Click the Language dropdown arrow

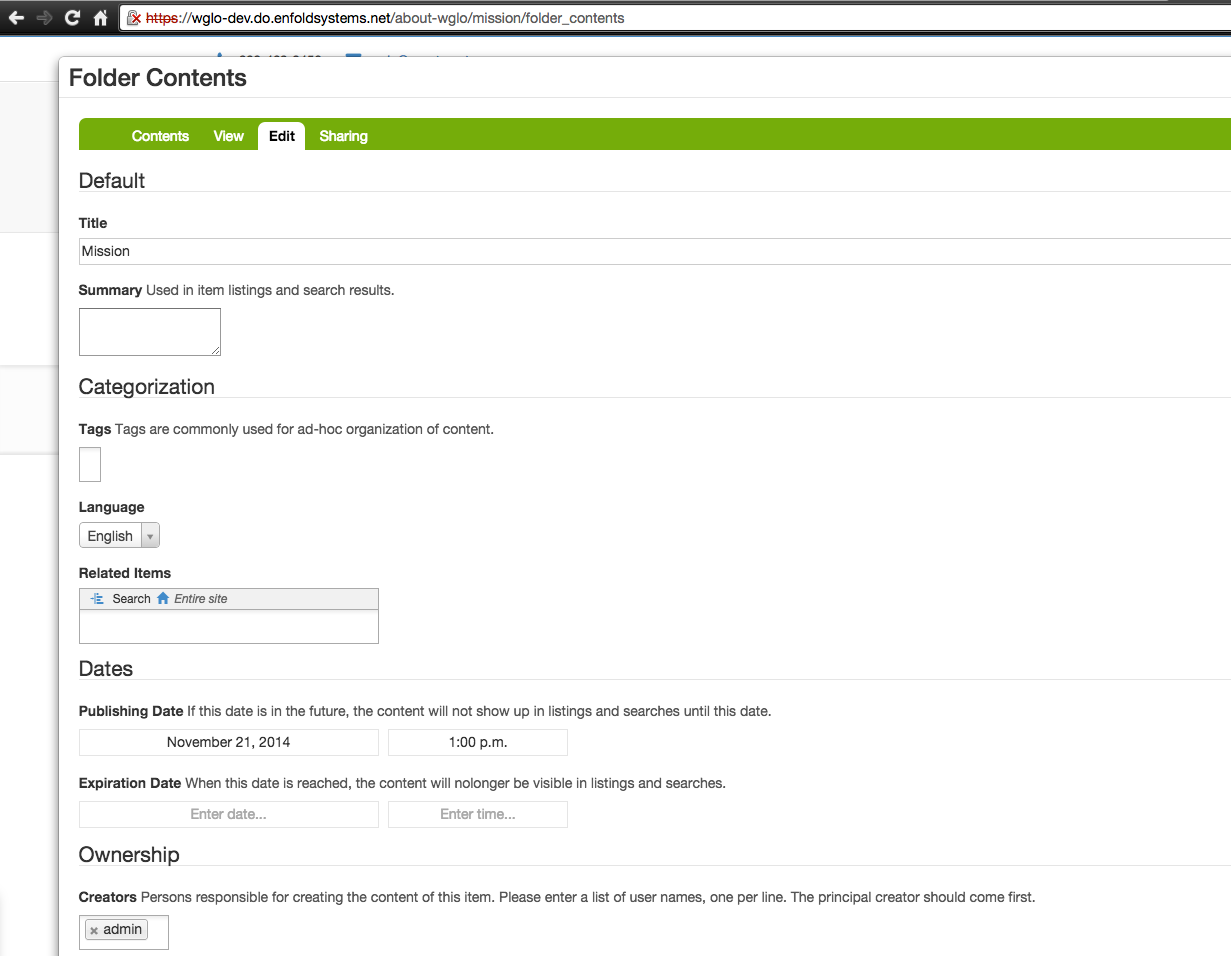150,536
